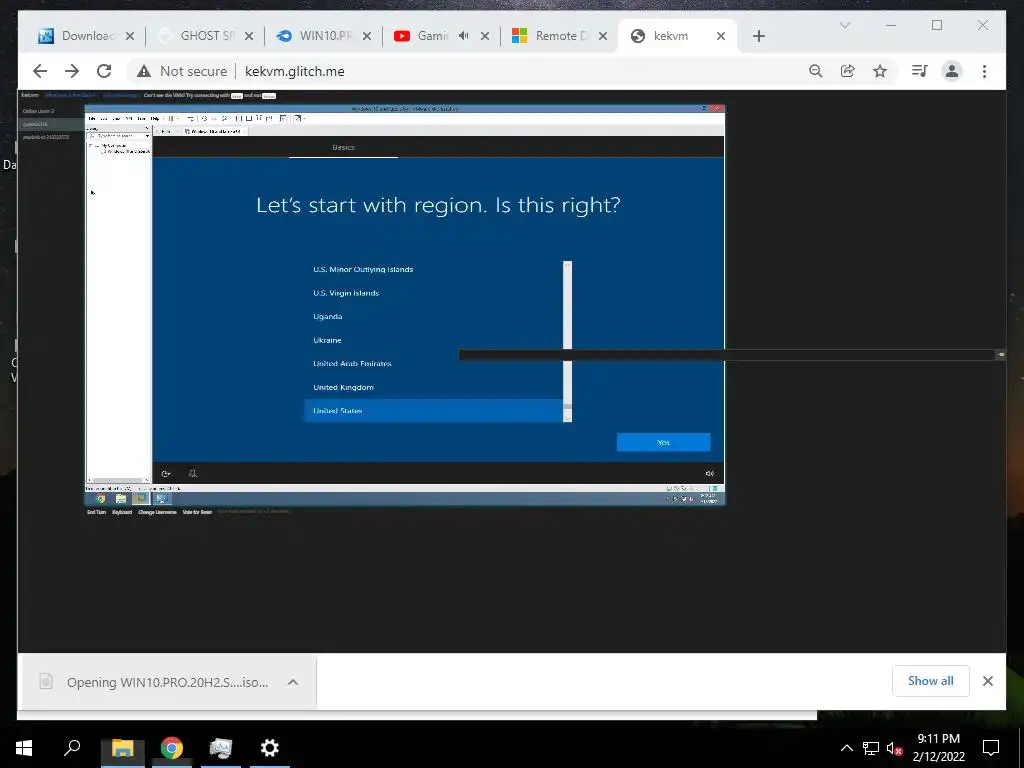The width and height of the screenshot is (1024, 768).
Task: Reload the kekvm page
Action: (x=104, y=71)
